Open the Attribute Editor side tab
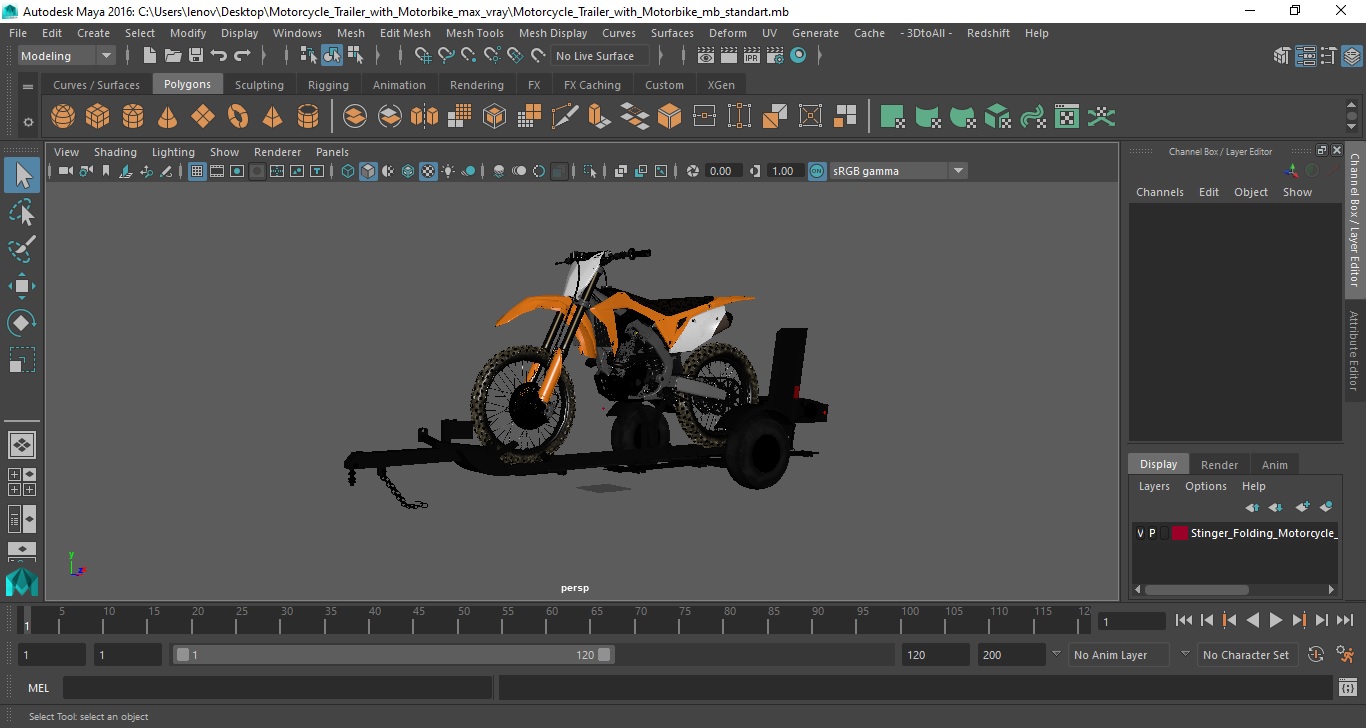Image resolution: width=1366 pixels, height=728 pixels. (x=1354, y=350)
